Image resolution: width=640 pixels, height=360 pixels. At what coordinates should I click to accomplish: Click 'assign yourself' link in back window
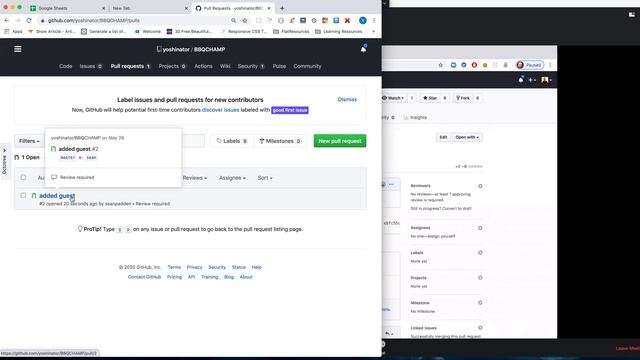[442, 236]
